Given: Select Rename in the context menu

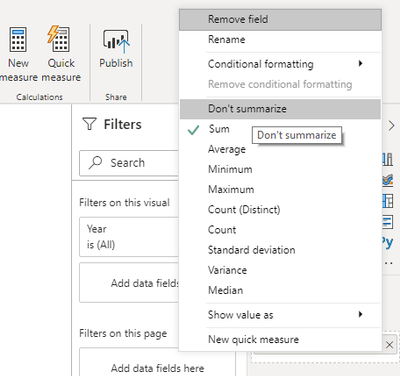Looking at the screenshot, I should [280, 40].
